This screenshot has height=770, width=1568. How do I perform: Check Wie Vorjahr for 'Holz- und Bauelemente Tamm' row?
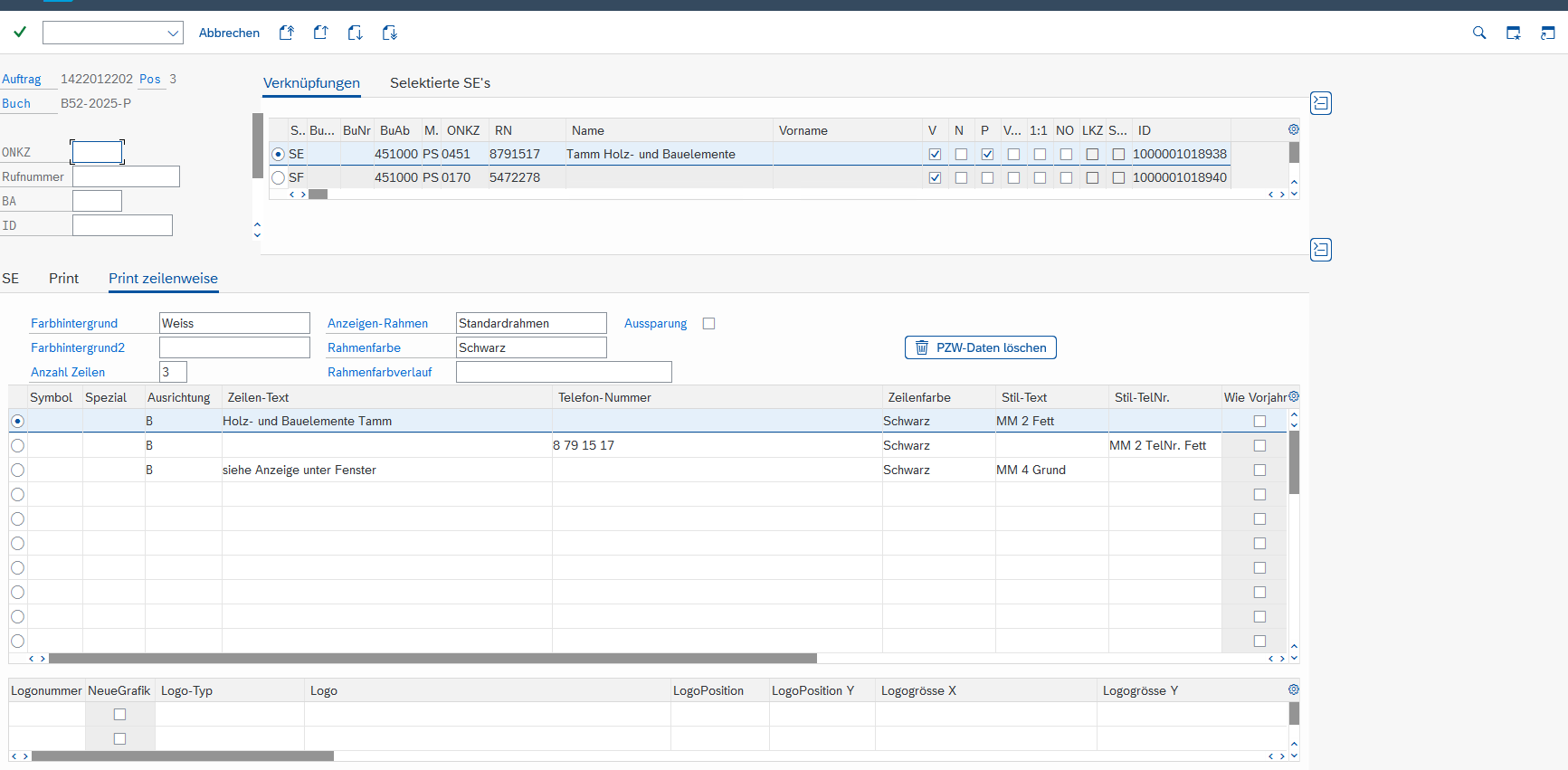1259,421
